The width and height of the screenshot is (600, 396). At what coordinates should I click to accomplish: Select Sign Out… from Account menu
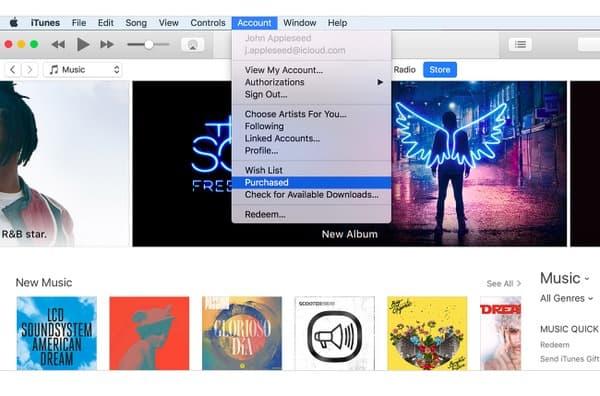(311, 95)
